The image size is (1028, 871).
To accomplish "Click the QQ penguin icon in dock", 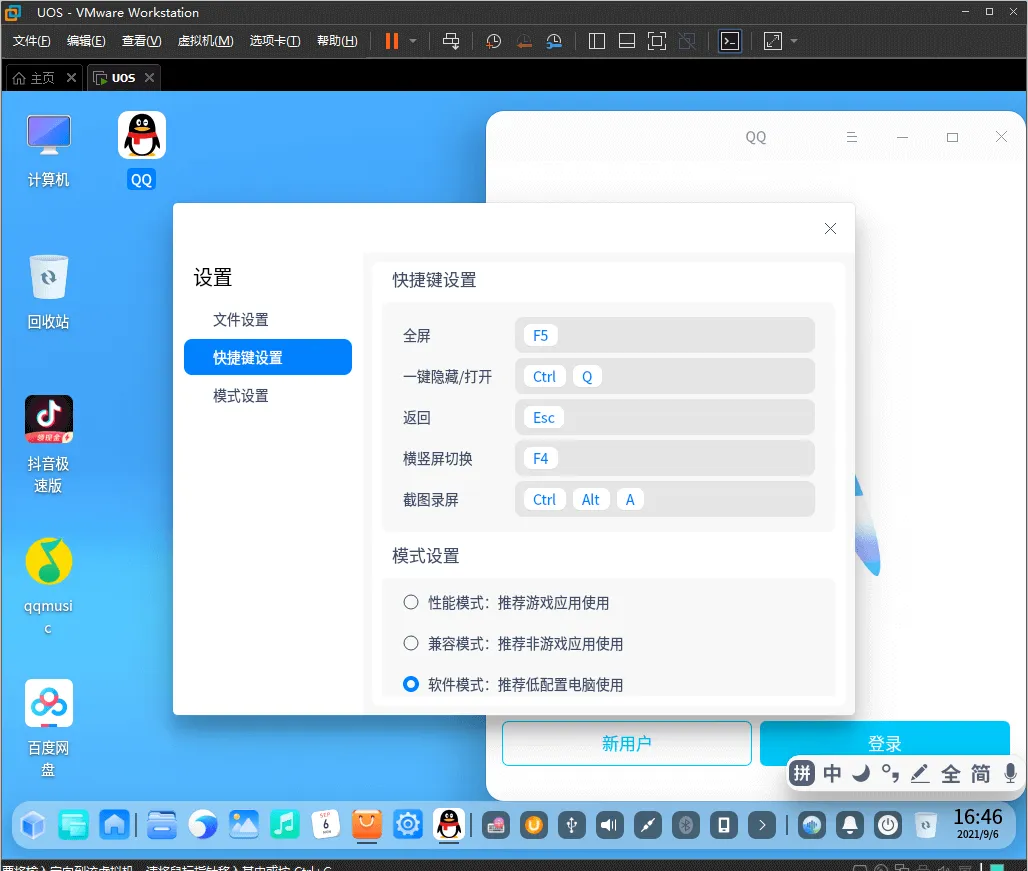I will tap(448, 825).
